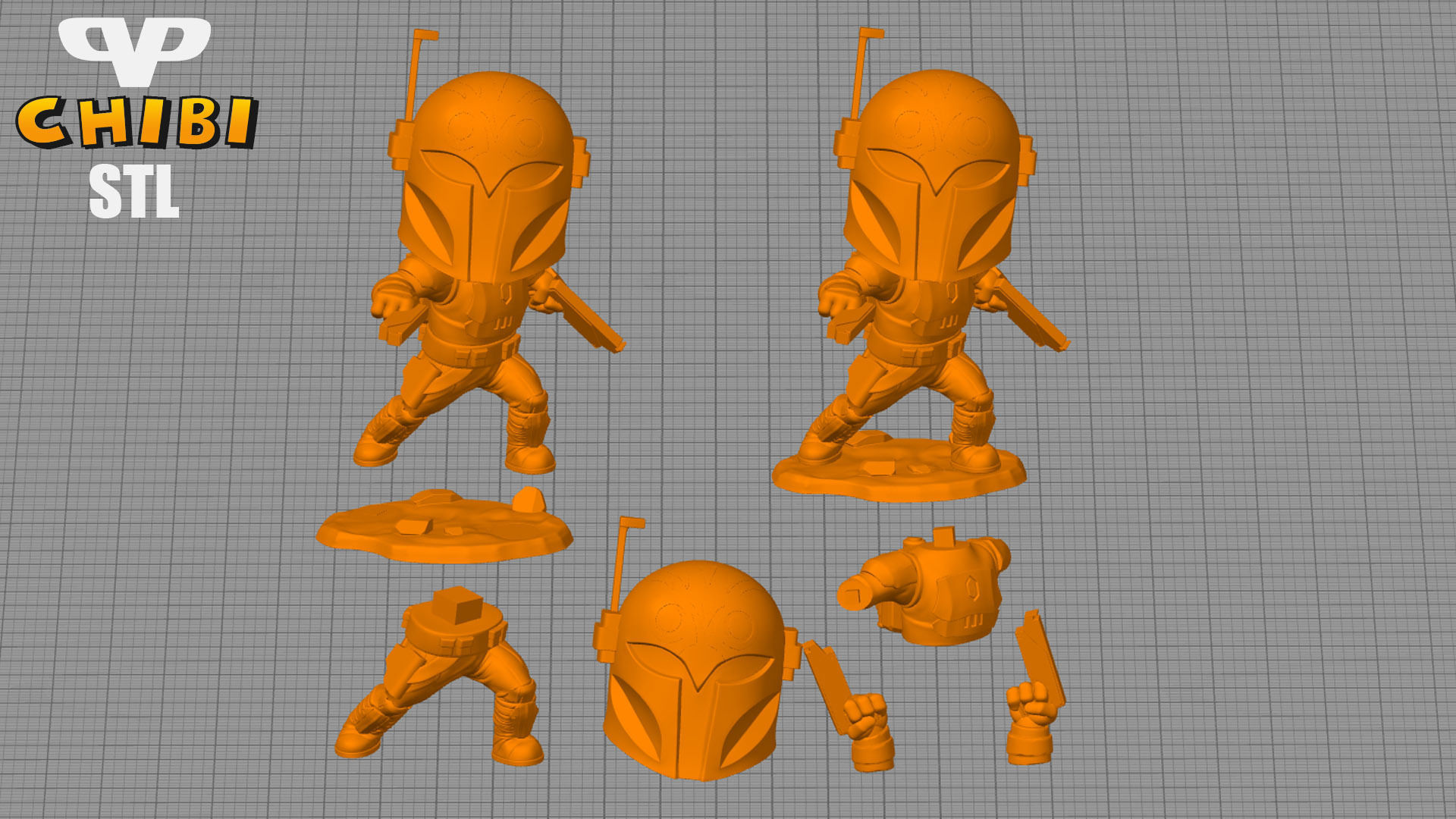Select the blaster hand below torso part

[x=1035, y=686]
